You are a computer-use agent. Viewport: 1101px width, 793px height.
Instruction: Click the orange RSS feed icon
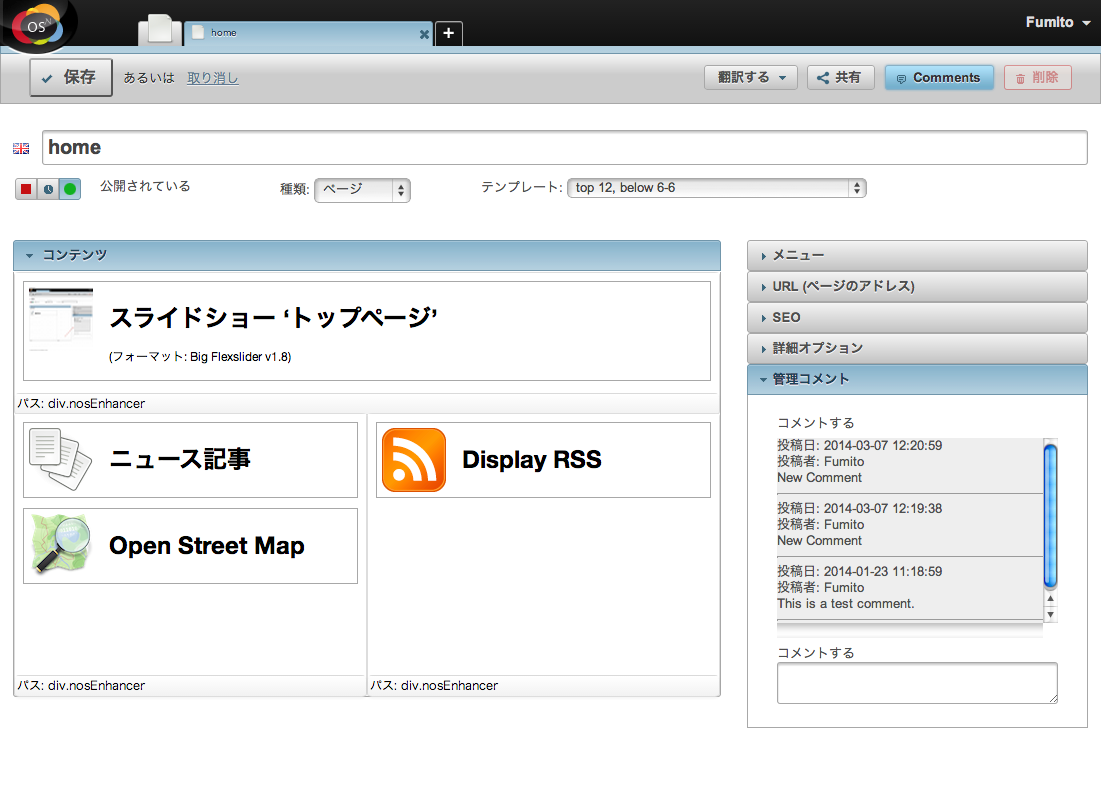coord(414,459)
